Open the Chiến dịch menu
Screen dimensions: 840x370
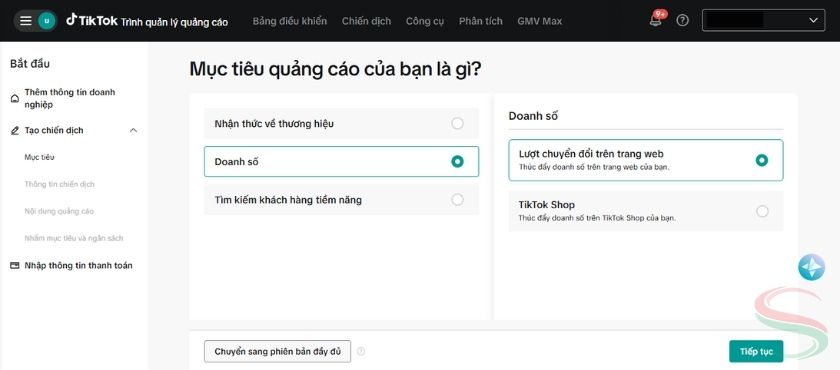[x=366, y=21]
